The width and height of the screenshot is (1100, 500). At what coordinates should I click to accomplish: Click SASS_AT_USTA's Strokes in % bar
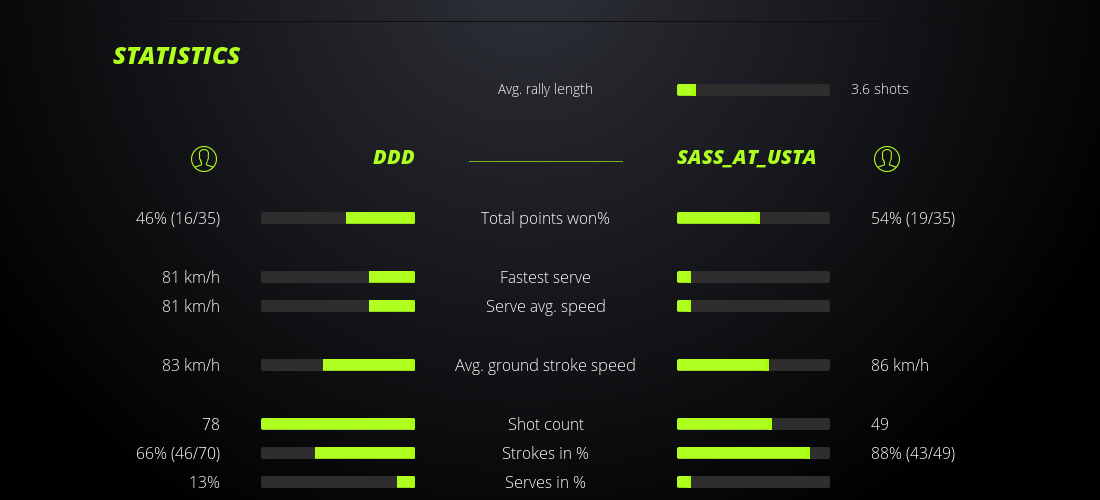(753, 453)
